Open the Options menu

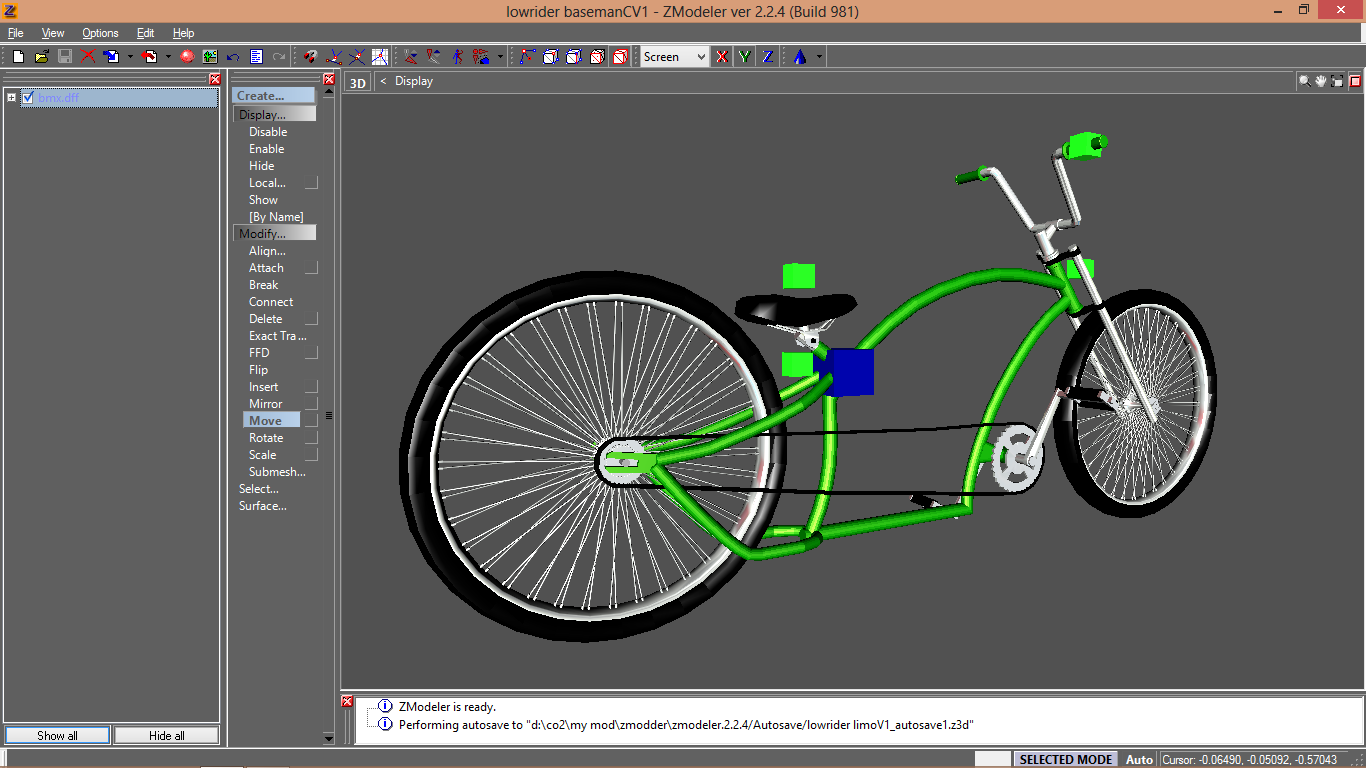pyautogui.click(x=100, y=33)
